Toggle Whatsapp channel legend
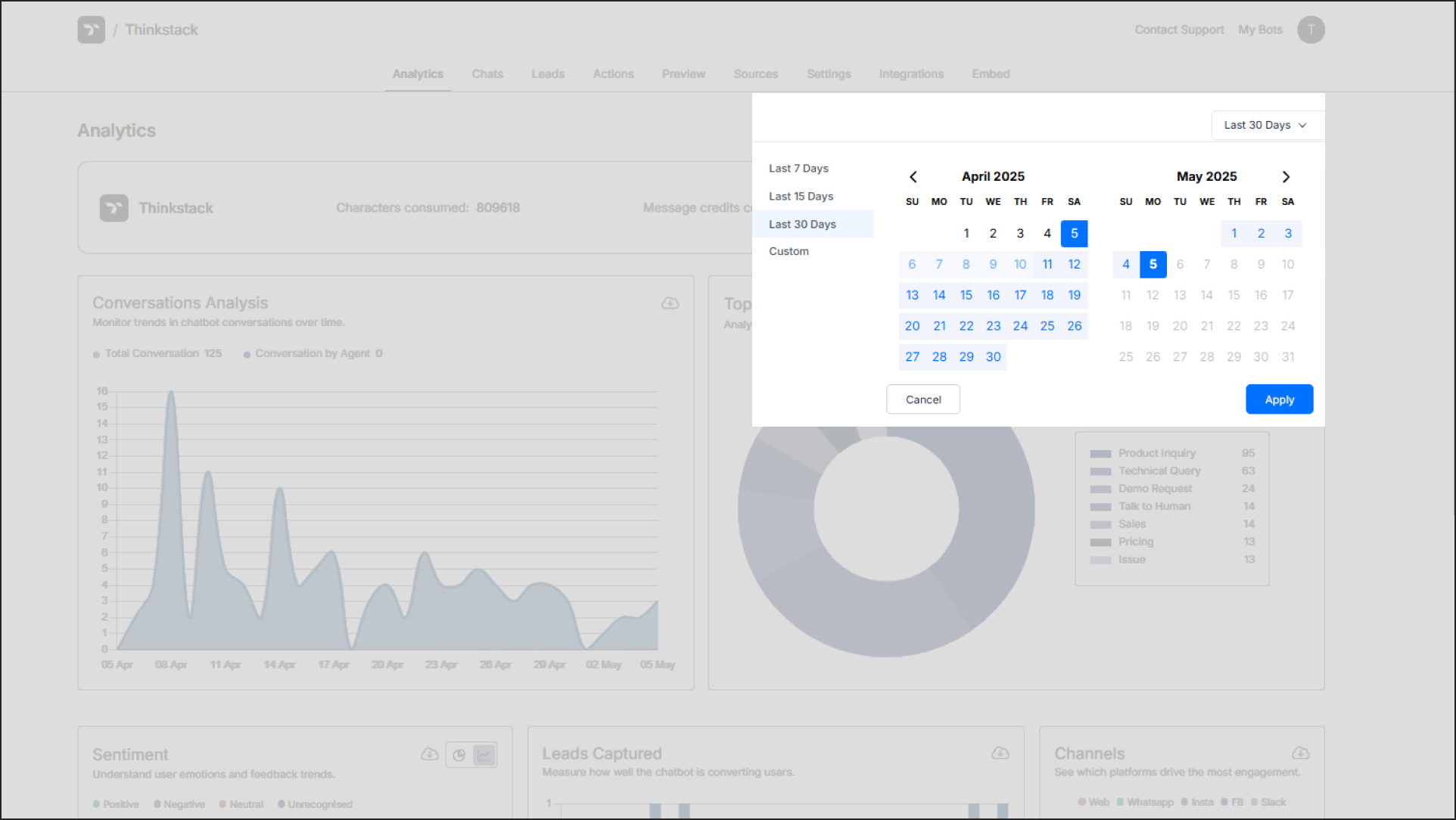This screenshot has height=820, width=1456. pyautogui.click(x=1145, y=802)
